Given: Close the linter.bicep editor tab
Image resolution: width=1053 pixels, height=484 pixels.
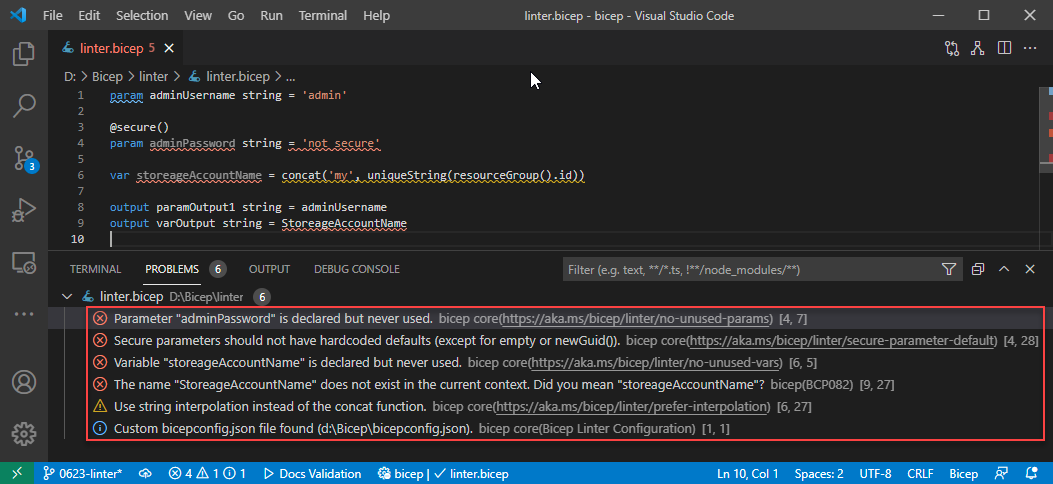Looking at the screenshot, I should (x=170, y=48).
